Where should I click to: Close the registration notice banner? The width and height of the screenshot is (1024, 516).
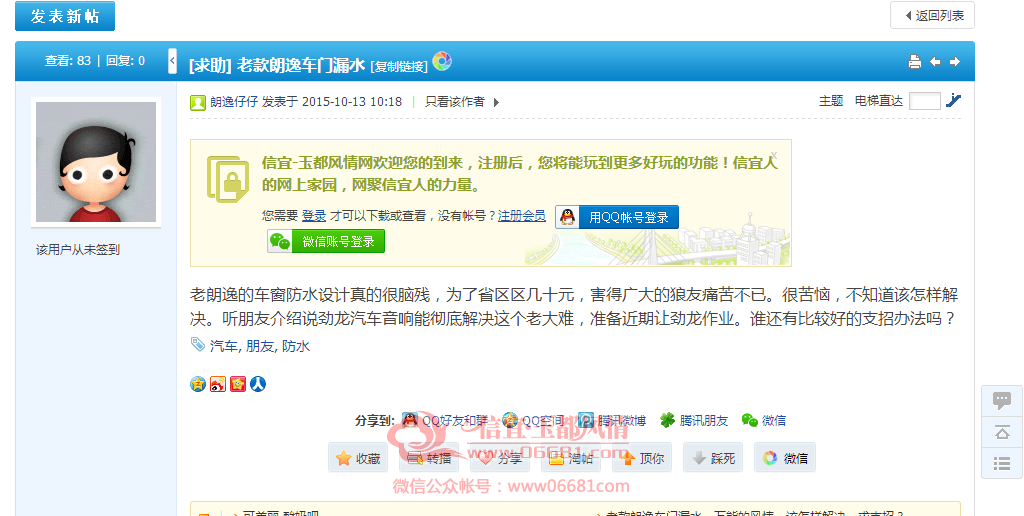pos(773,155)
